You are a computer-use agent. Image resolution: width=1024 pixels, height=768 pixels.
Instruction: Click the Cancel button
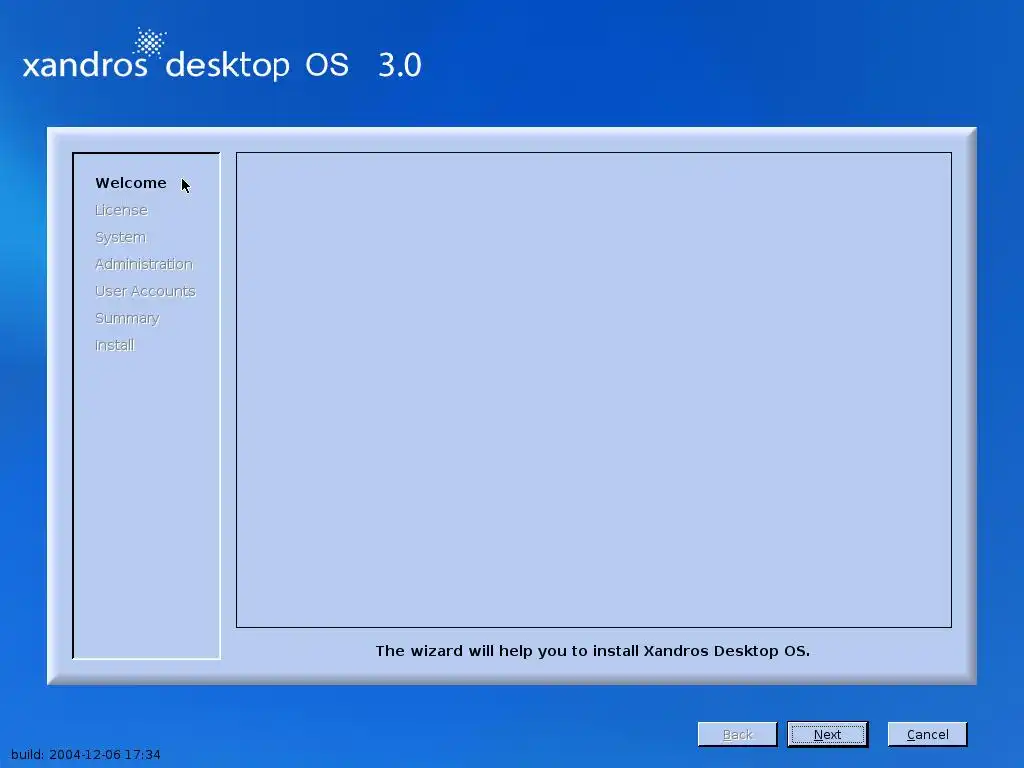click(927, 734)
